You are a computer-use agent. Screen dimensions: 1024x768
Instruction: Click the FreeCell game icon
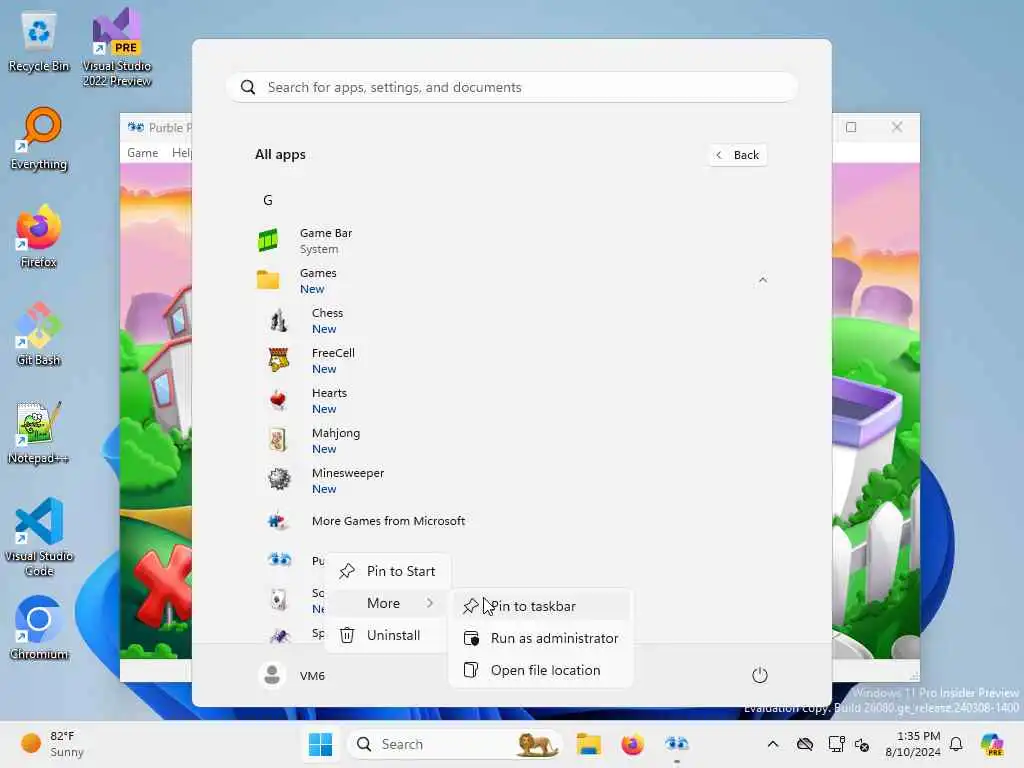[279, 360]
